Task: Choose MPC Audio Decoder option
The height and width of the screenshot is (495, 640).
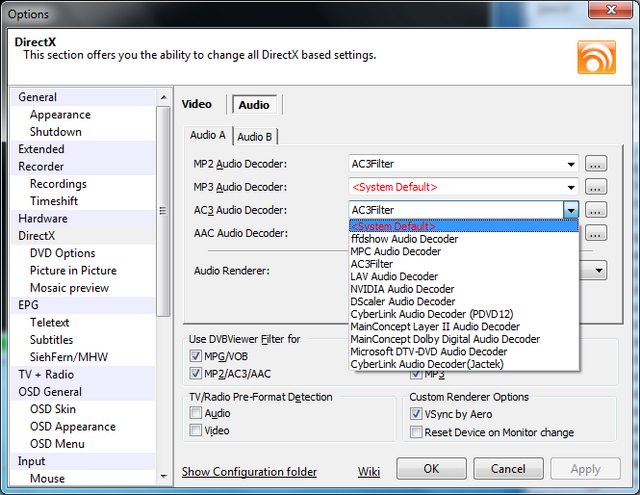Action: [464, 251]
